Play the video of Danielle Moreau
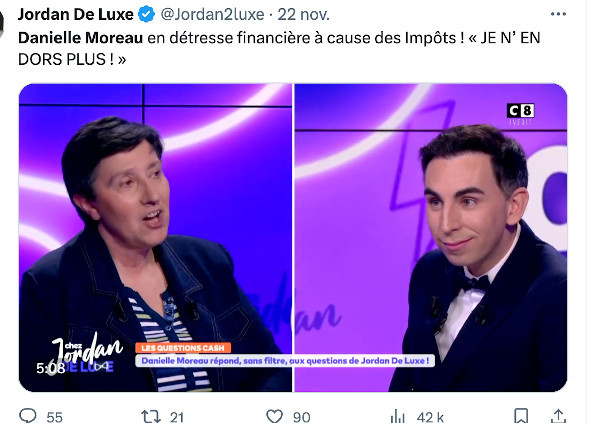 (x=293, y=237)
